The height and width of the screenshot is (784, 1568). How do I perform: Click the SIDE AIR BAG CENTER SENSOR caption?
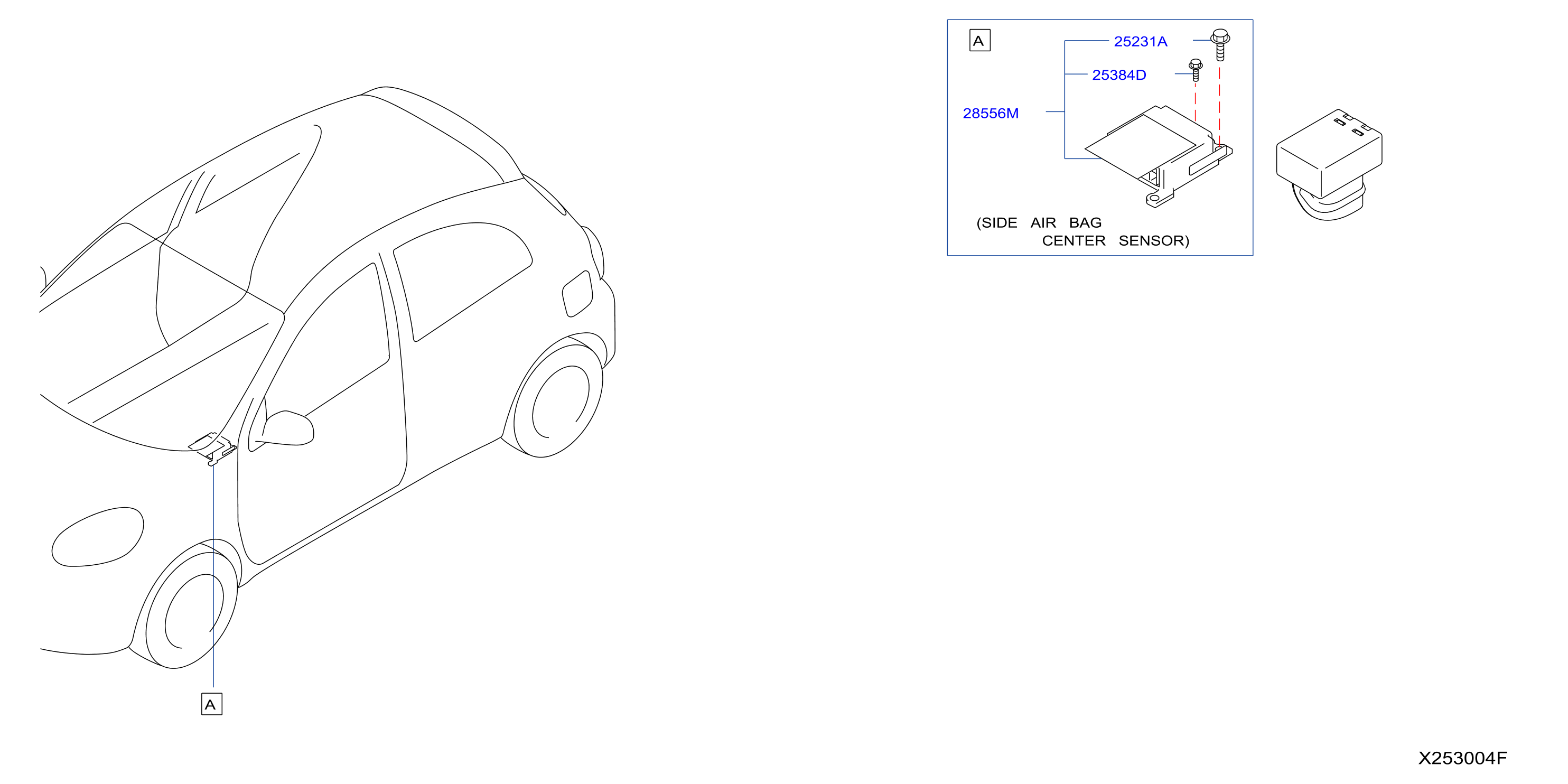(1082, 231)
